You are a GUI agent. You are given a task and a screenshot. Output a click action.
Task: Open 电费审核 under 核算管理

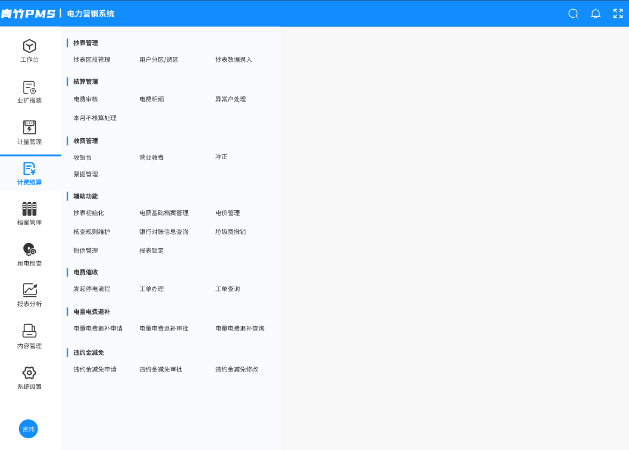pos(85,99)
